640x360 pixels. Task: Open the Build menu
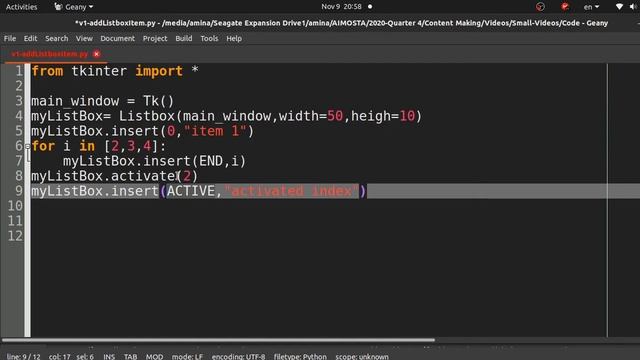(x=184, y=38)
